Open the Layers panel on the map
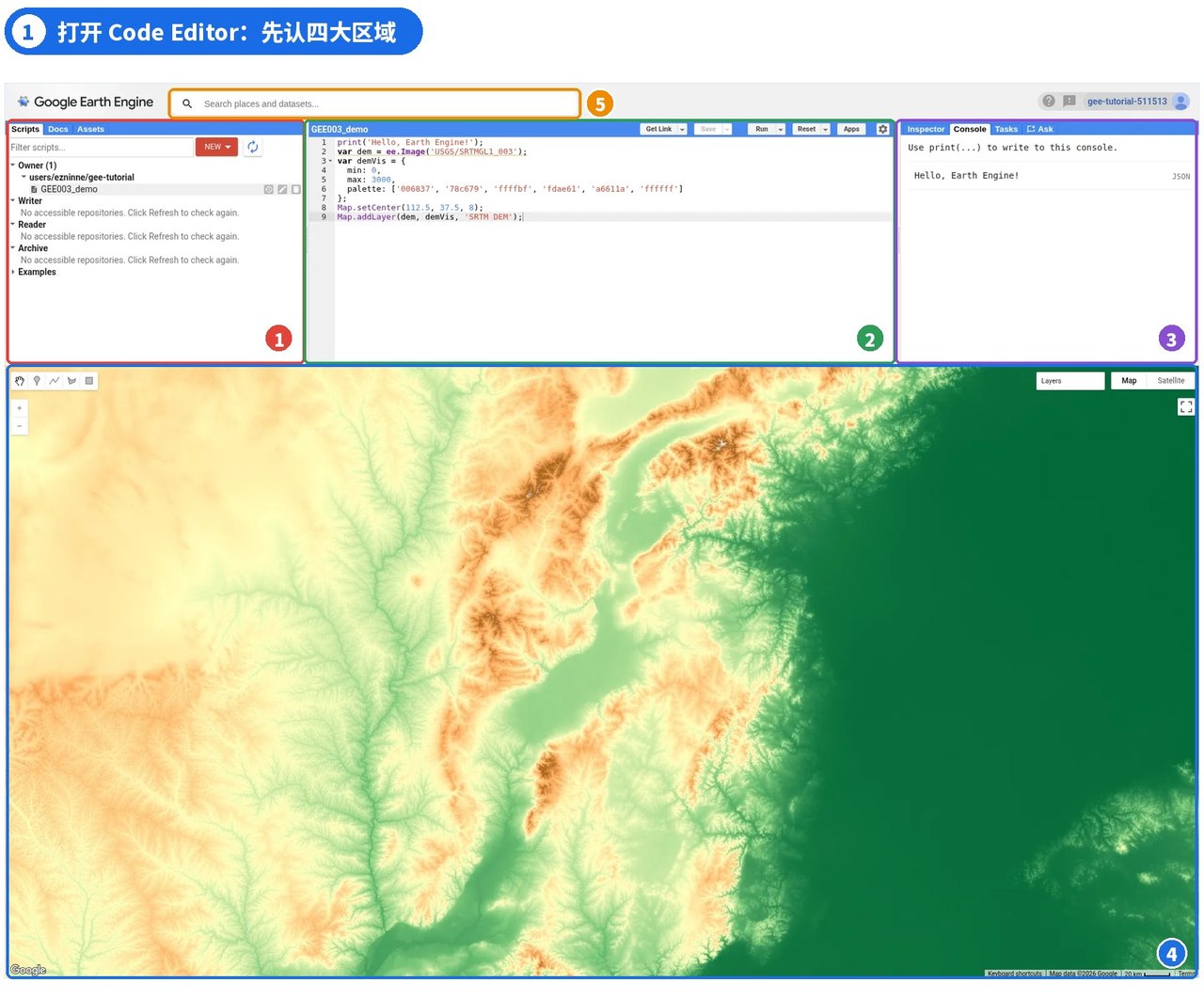Image resolution: width=1204 pixels, height=998 pixels. [x=1070, y=381]
